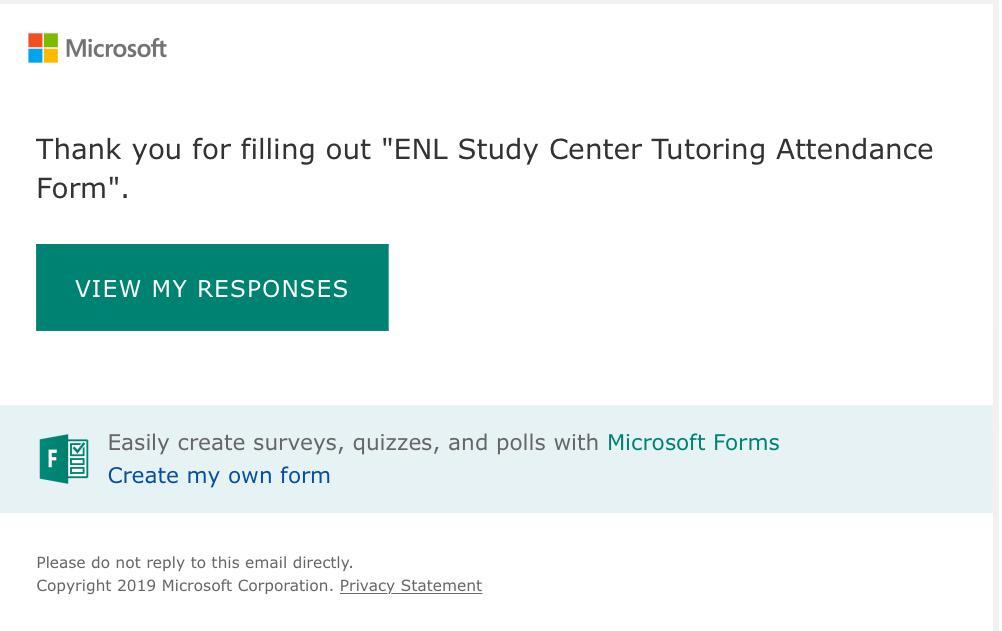
Task: Click the 'Thank you for filling out' heading
Action: click(205, 150)
